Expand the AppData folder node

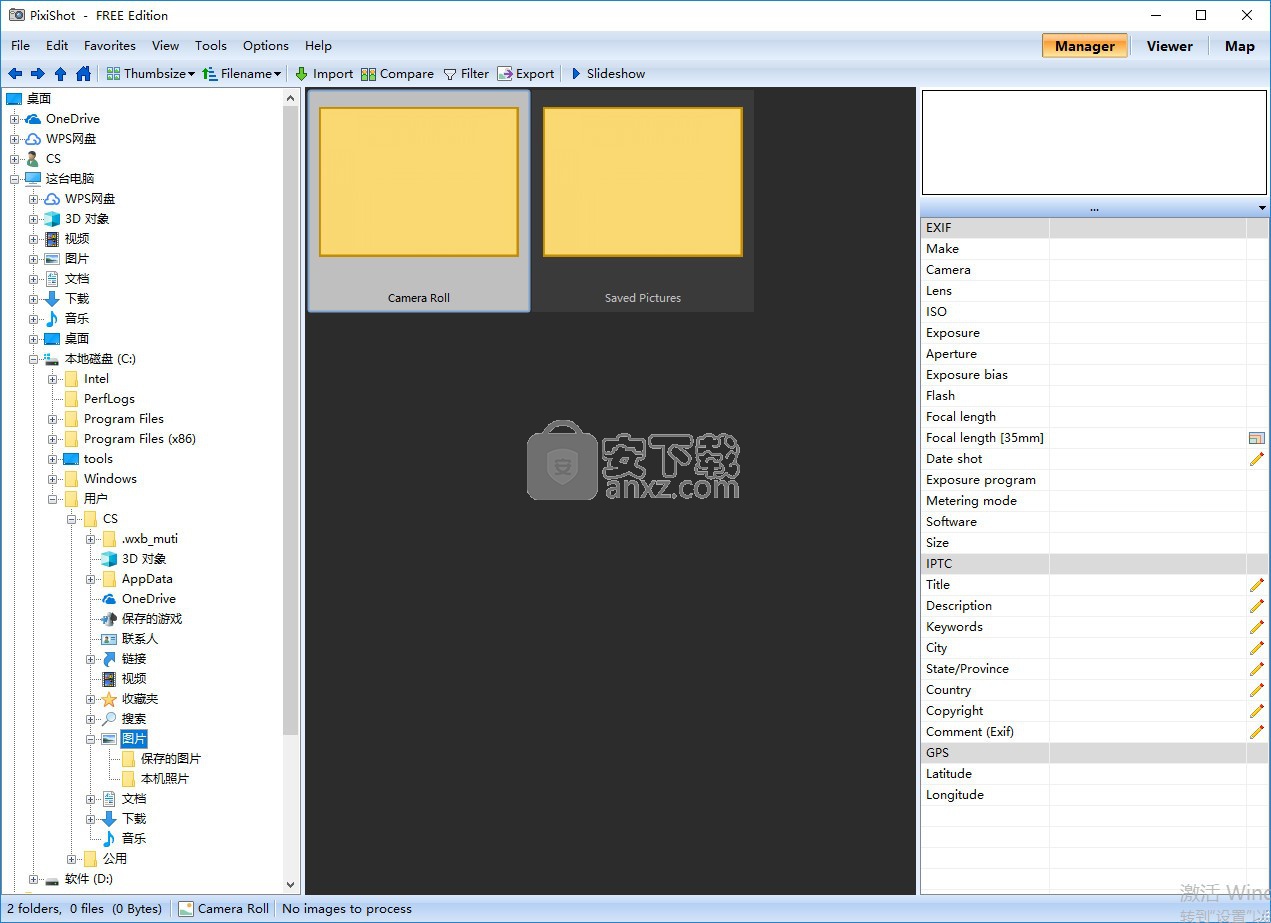pos(91,579)
